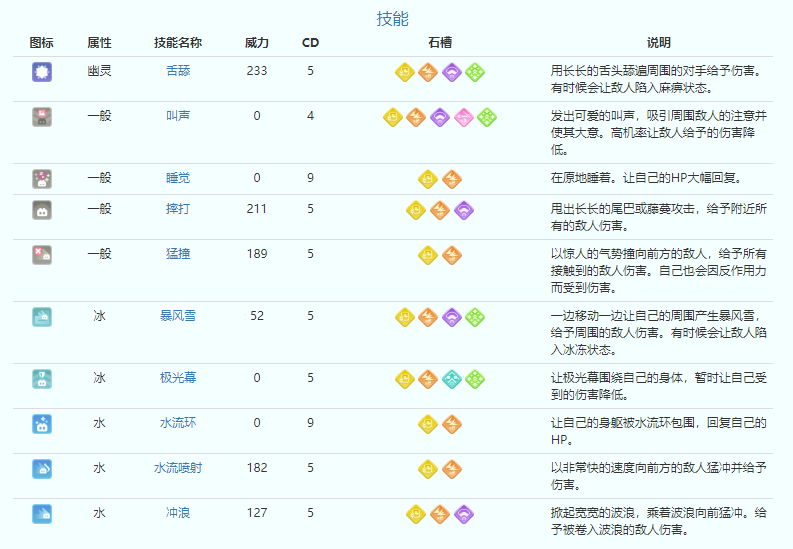Click the power value 233
The height and width of the screenshot is (549, 793).
[x=257, y=71]
